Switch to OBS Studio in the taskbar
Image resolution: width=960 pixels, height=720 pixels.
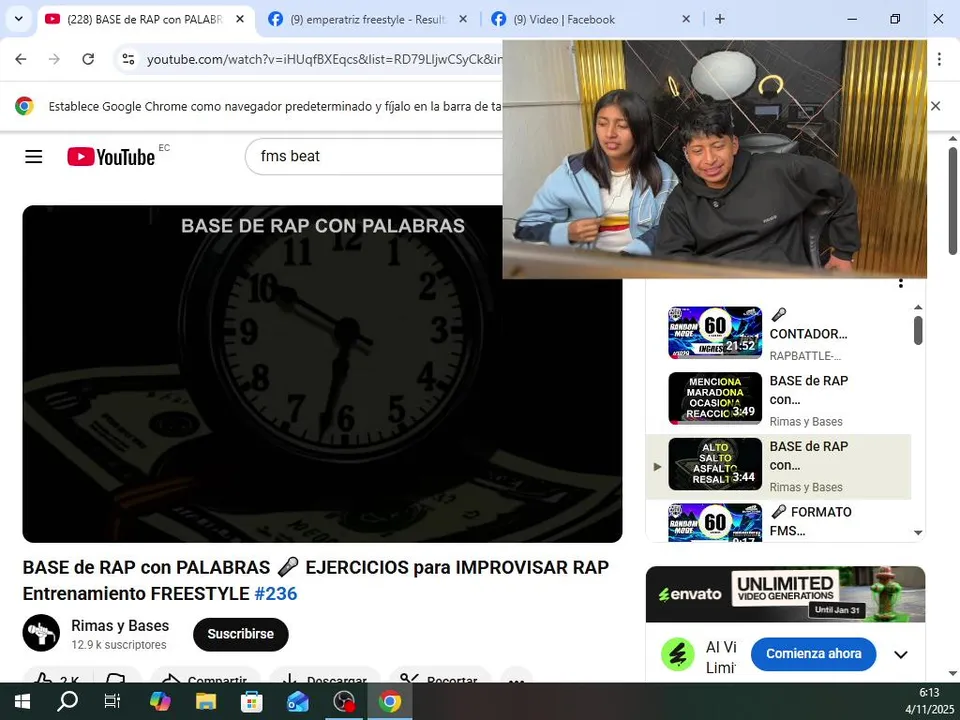pyautogui.click(x=344, y=701)
